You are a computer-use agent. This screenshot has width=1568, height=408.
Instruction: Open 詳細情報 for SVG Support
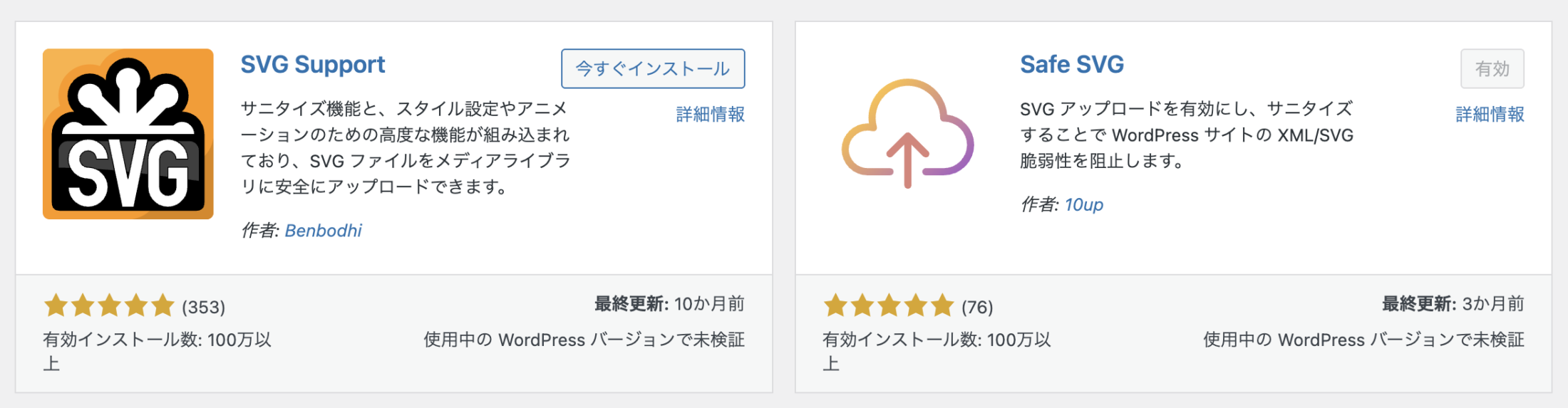710,114
